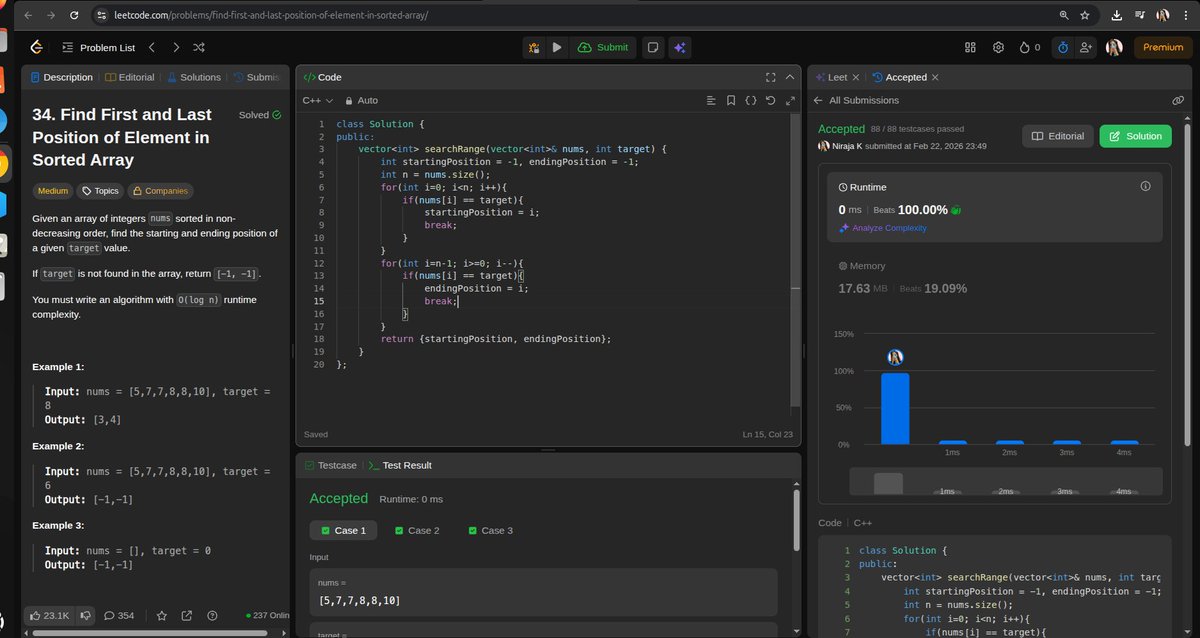Image resolution: width=1200 pixels, height=638 pixels.
Task: Star this problem as favorite
Action: coord(161,615)
